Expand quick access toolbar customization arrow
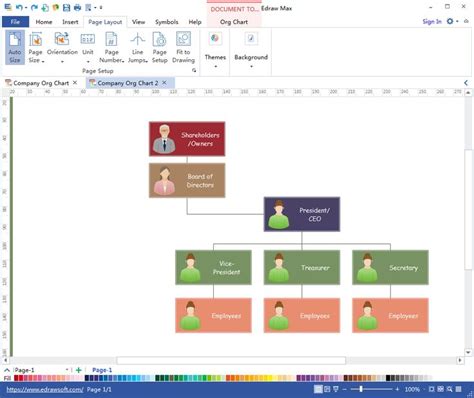This screenshot has height=398, width=474. [101, 7]
